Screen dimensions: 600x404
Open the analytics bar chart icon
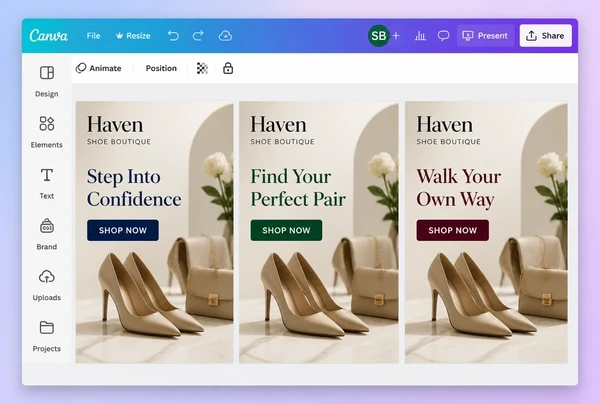point(420,36)
